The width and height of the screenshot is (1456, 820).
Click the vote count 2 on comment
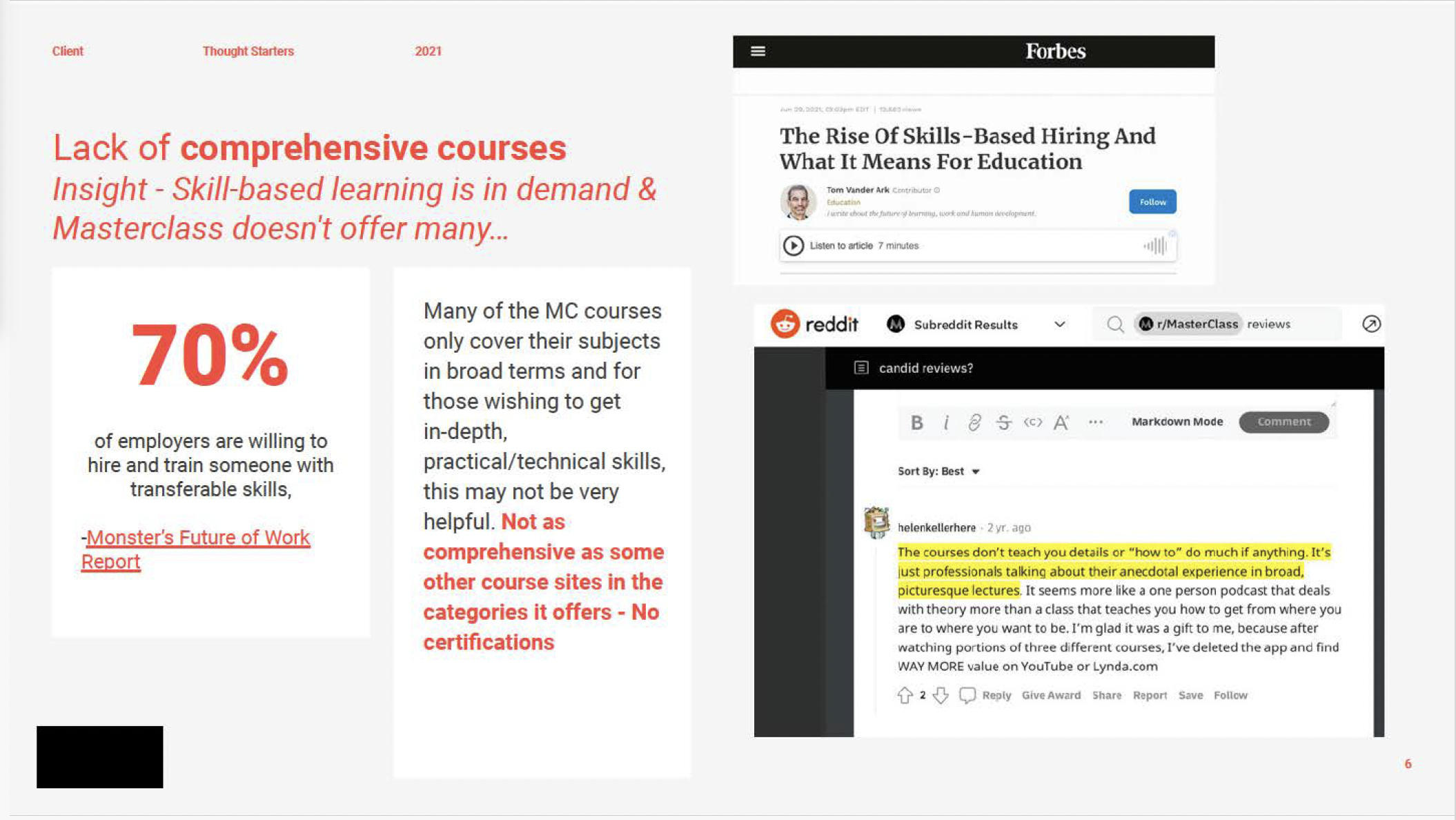coord(923,695)
